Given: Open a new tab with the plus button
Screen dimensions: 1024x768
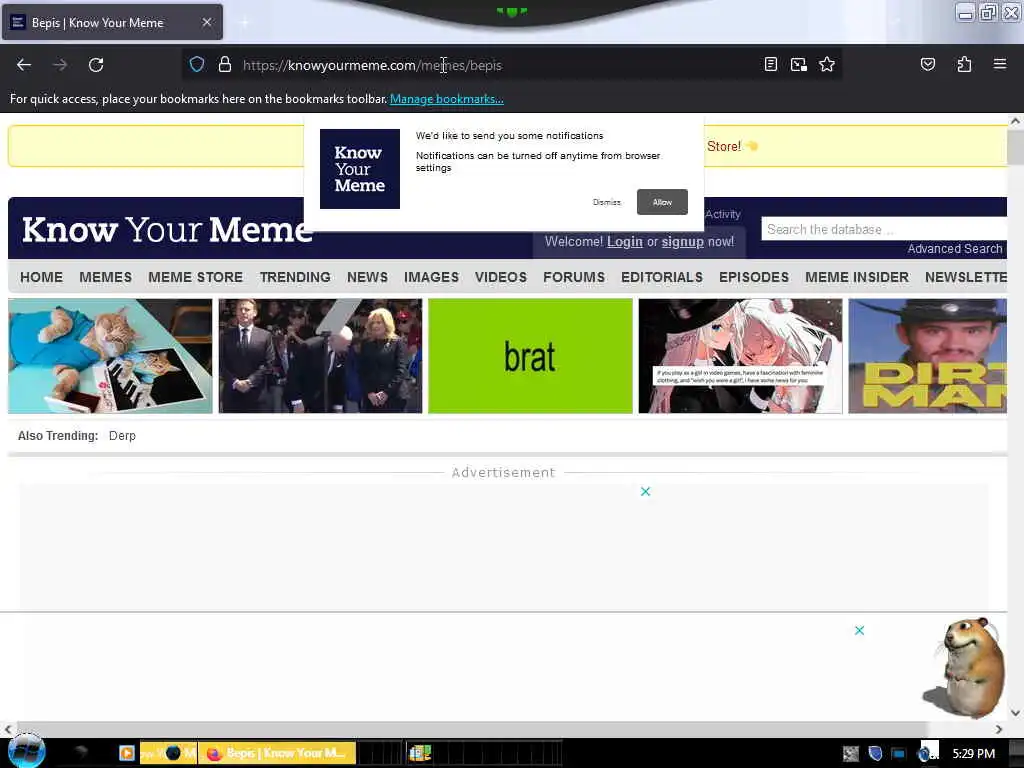Looking at the screenshot, I should point(244,22).
